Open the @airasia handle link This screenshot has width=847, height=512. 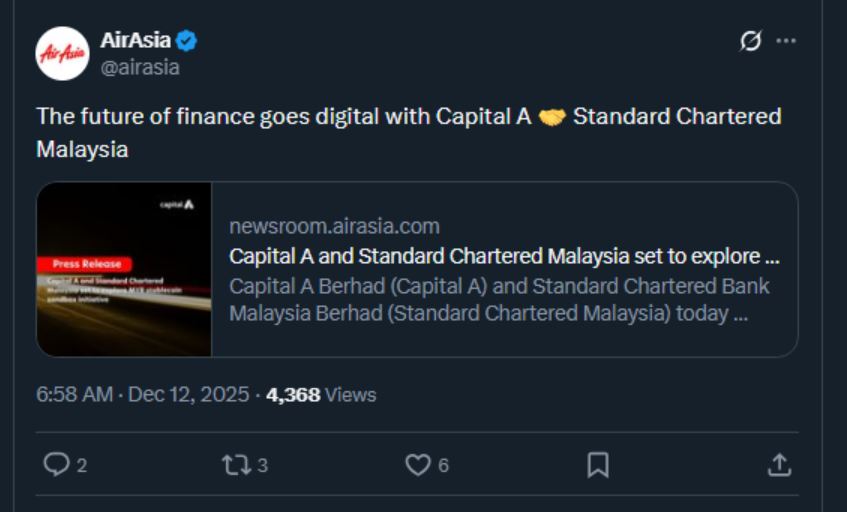[x=140, y=67]
